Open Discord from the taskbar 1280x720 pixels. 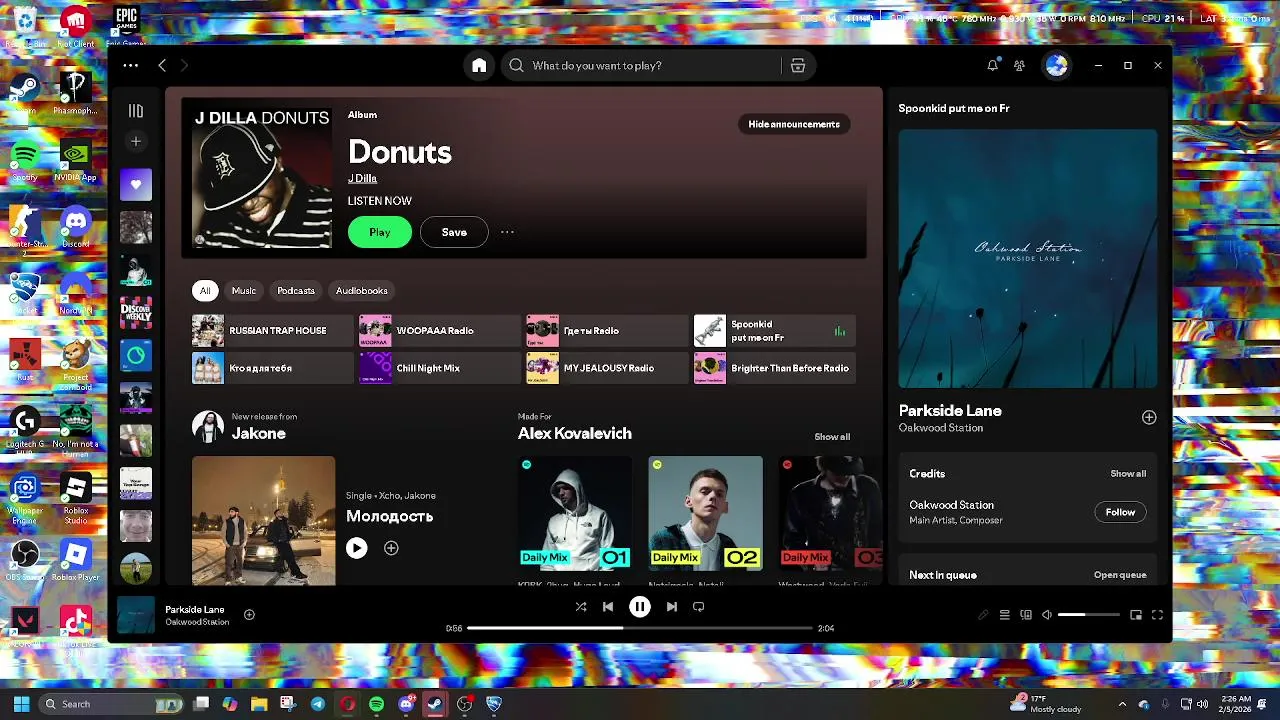[x=406, y=704]
